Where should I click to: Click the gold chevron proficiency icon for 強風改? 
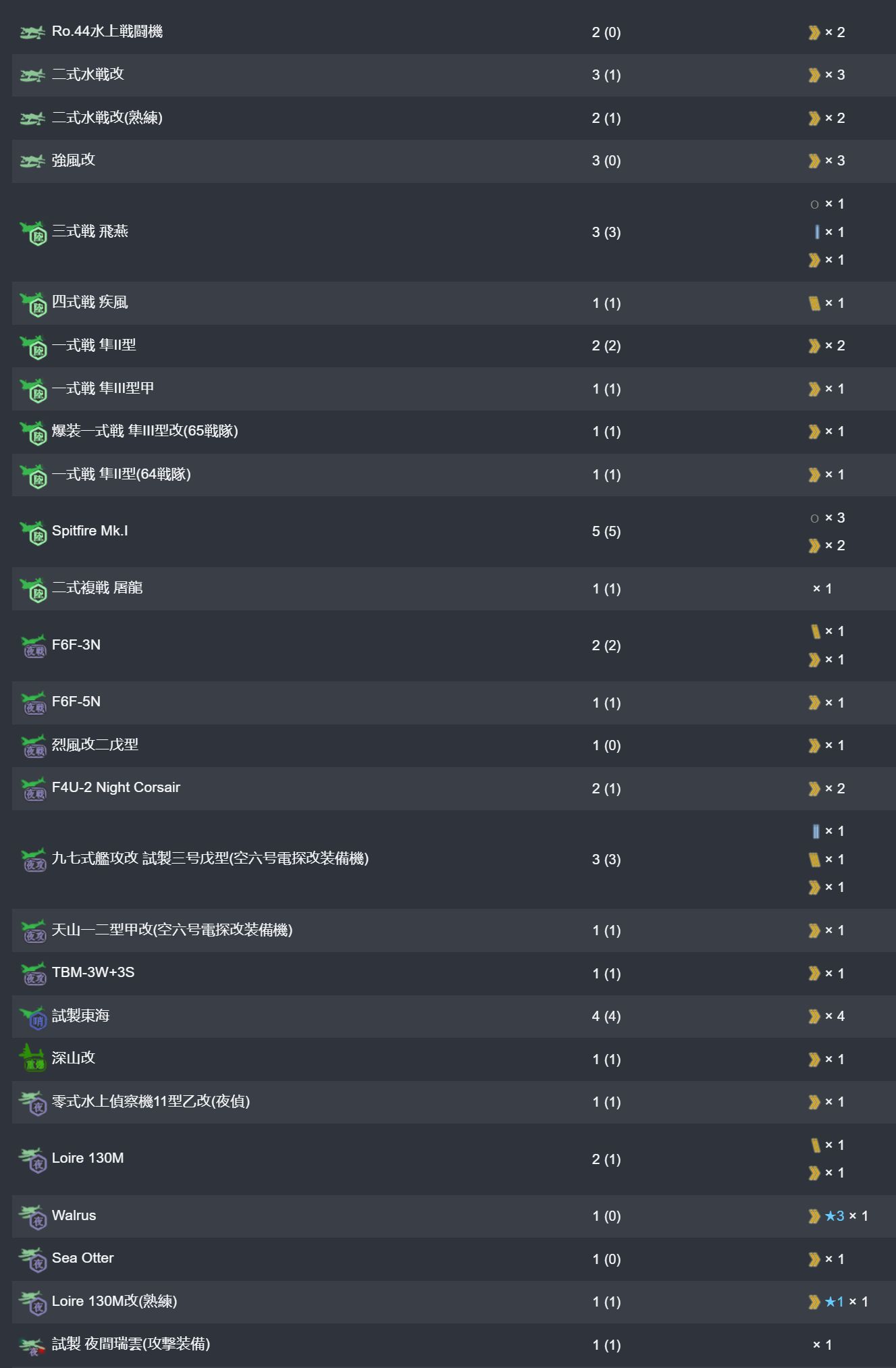814,161
